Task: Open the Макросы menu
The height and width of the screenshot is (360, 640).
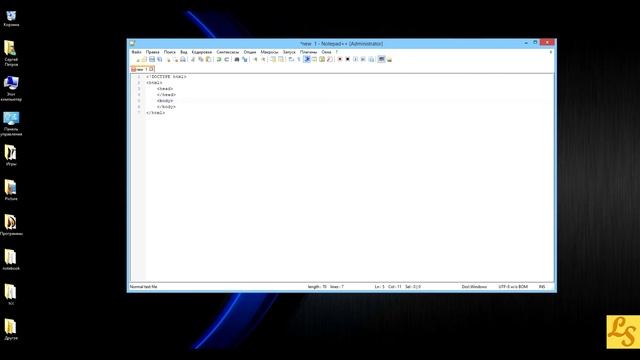Action: click(x=269, y=52)
